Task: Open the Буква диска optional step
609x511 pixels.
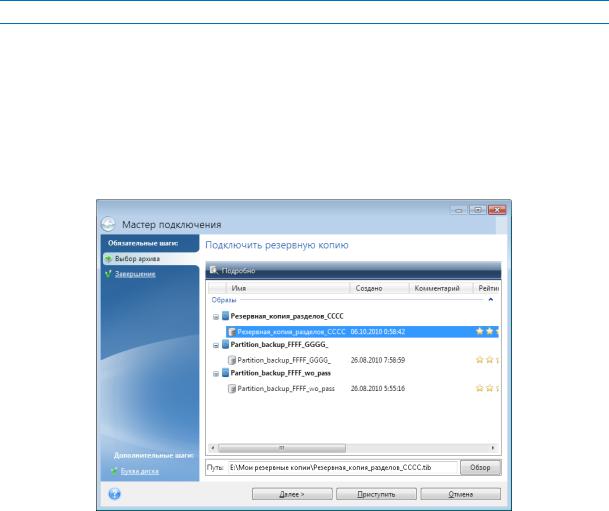Action: click(140, 471)
